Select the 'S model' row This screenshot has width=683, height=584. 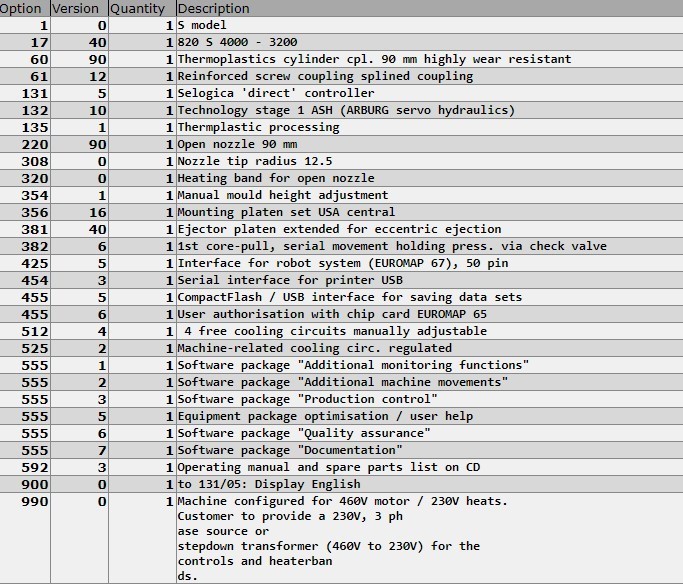(342, 25)
